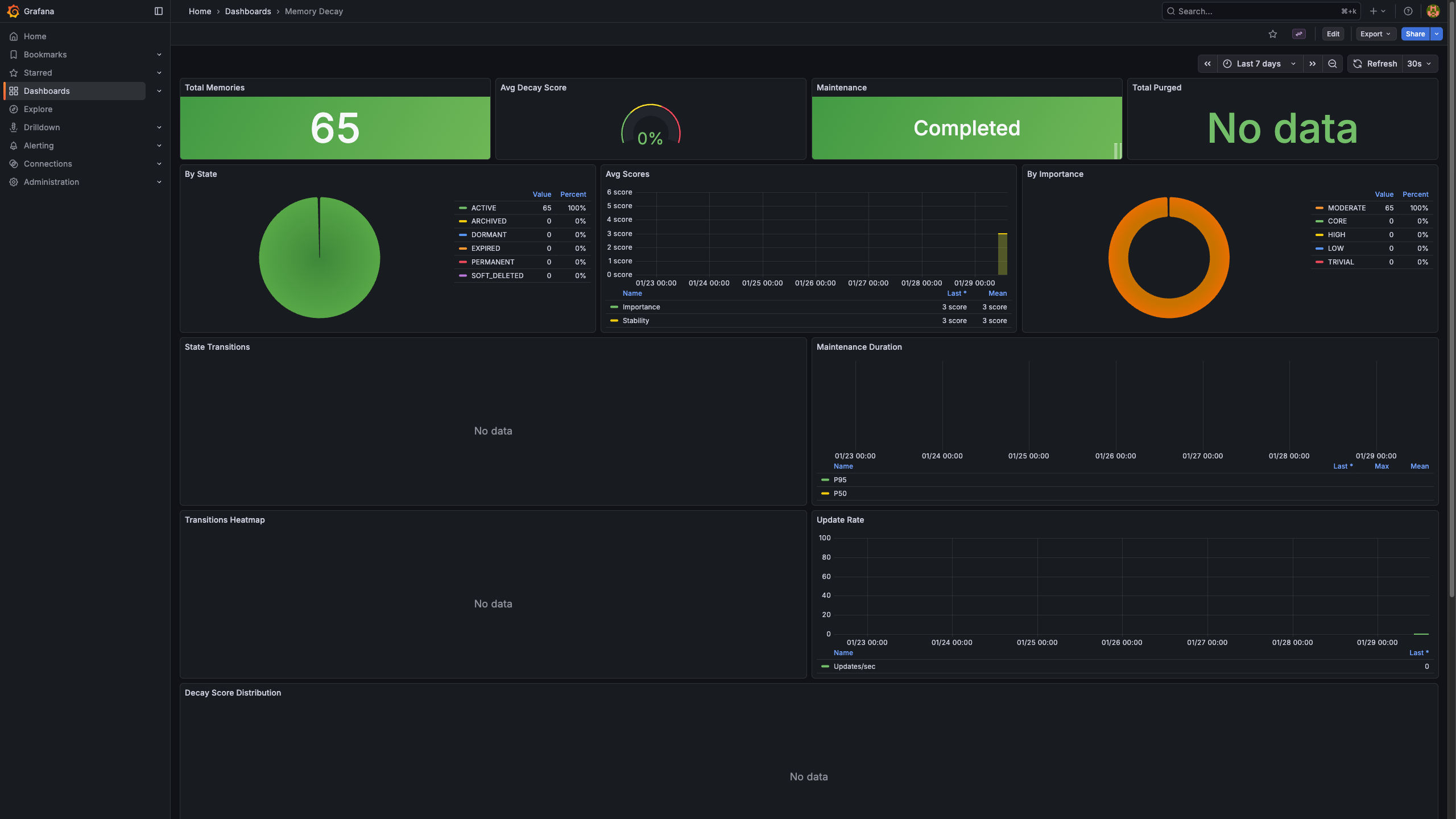Screen dimensions: 1456x819
Task: Toggle P95 series in Maintenance Duration legend
Action: (x=839, y=480)
